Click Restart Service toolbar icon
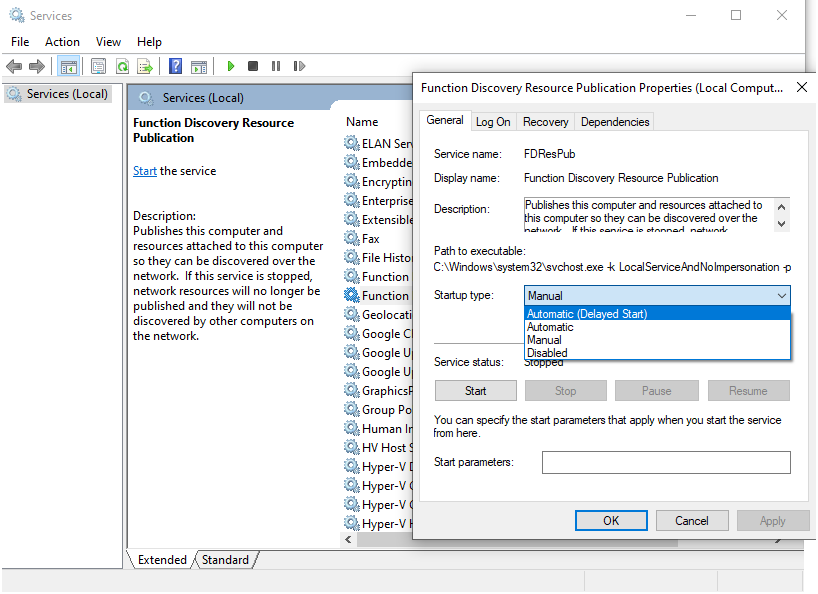Image resolution: width=818 pixels, height=594 pixels. point(299,66)
